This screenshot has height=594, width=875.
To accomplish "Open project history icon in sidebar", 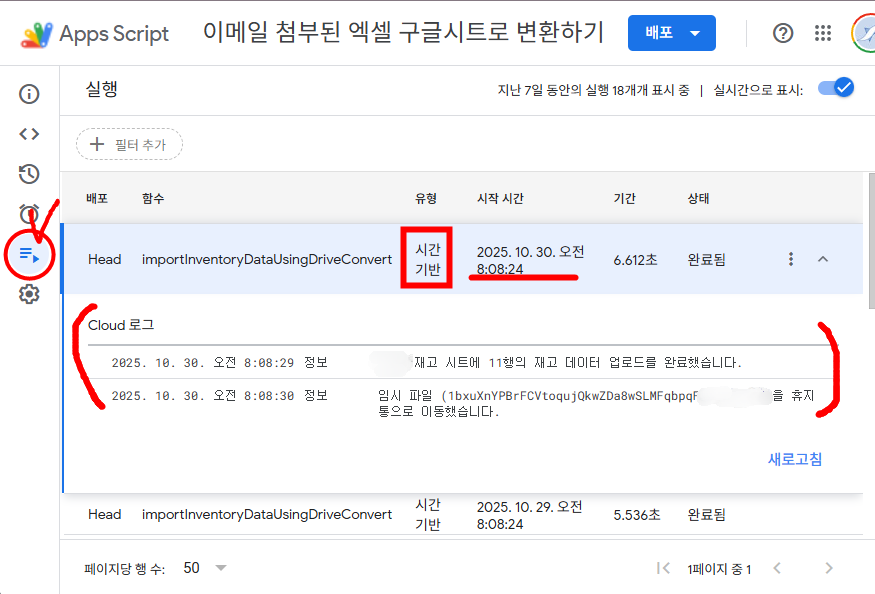I will [29, 174].
